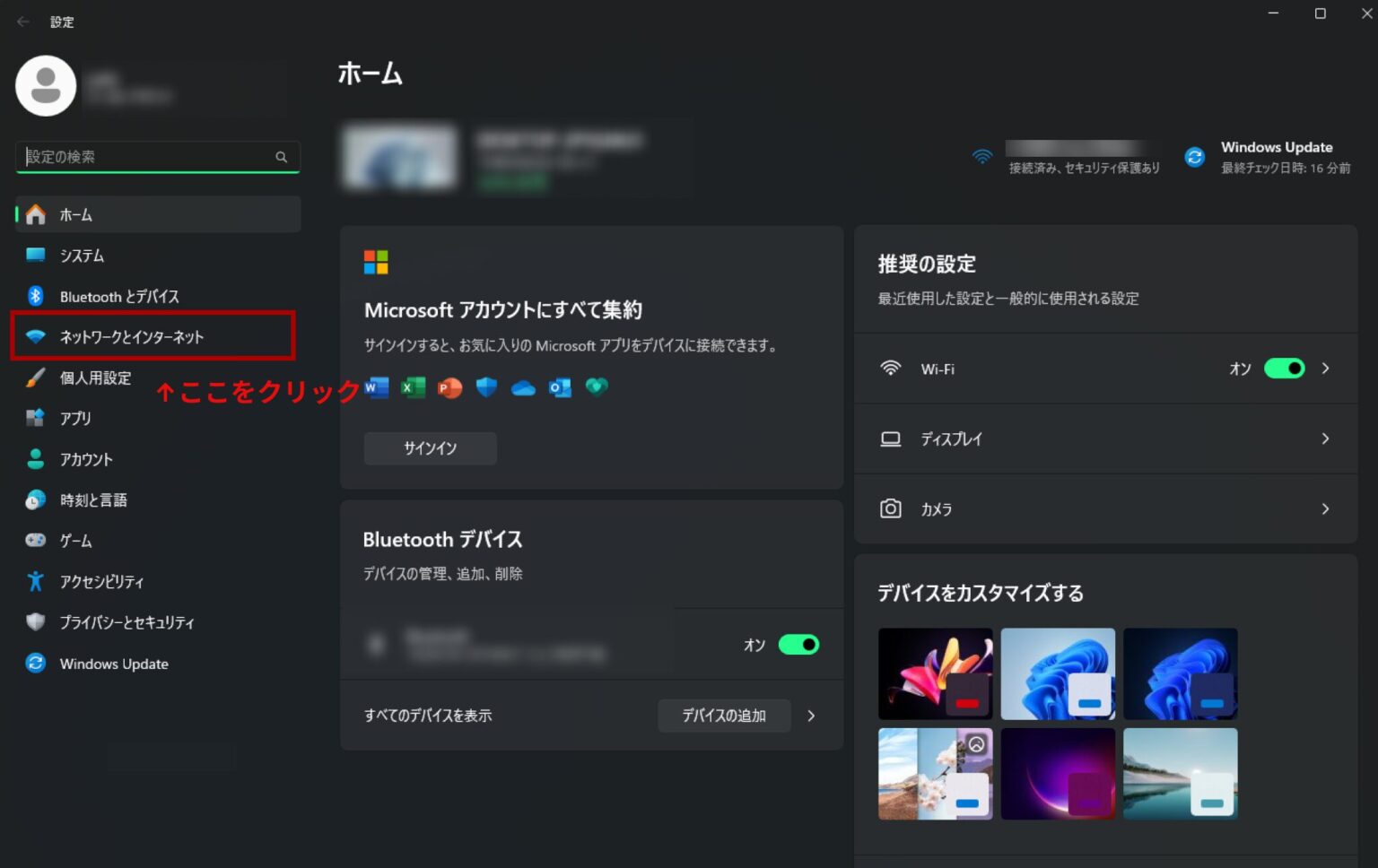This screenshot has height=868, width=1378.
Task: Click the デバイスの追加 button
Action: tap(723, 716)
